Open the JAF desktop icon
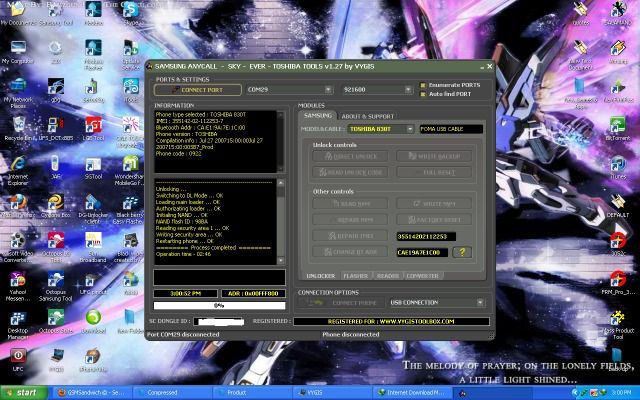The height and width of the screenshot is (400, 640). coord(56,167)
